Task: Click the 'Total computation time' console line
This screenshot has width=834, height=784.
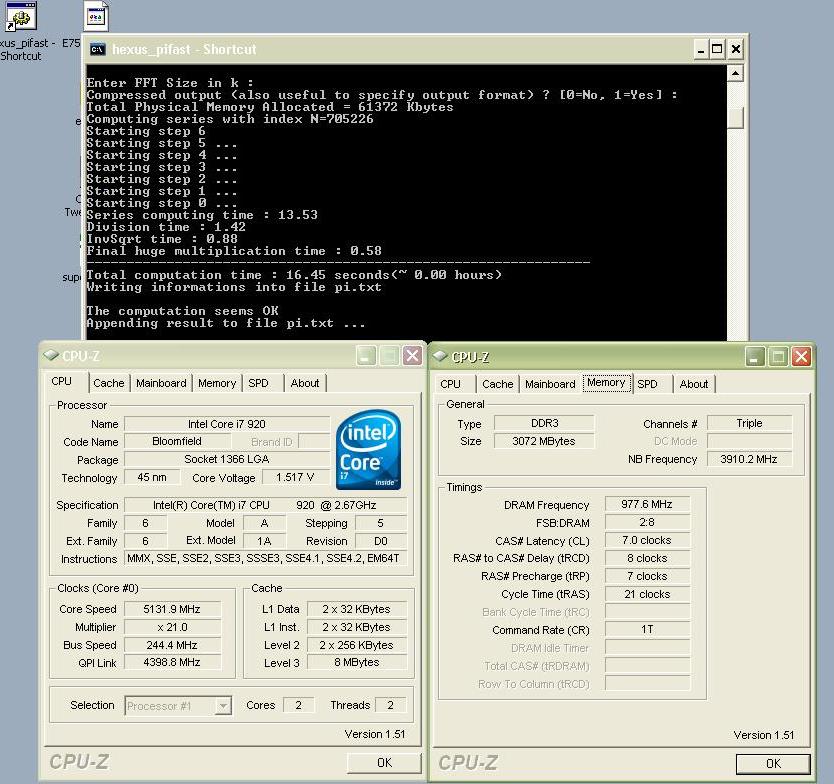Action: coord(294,275)
